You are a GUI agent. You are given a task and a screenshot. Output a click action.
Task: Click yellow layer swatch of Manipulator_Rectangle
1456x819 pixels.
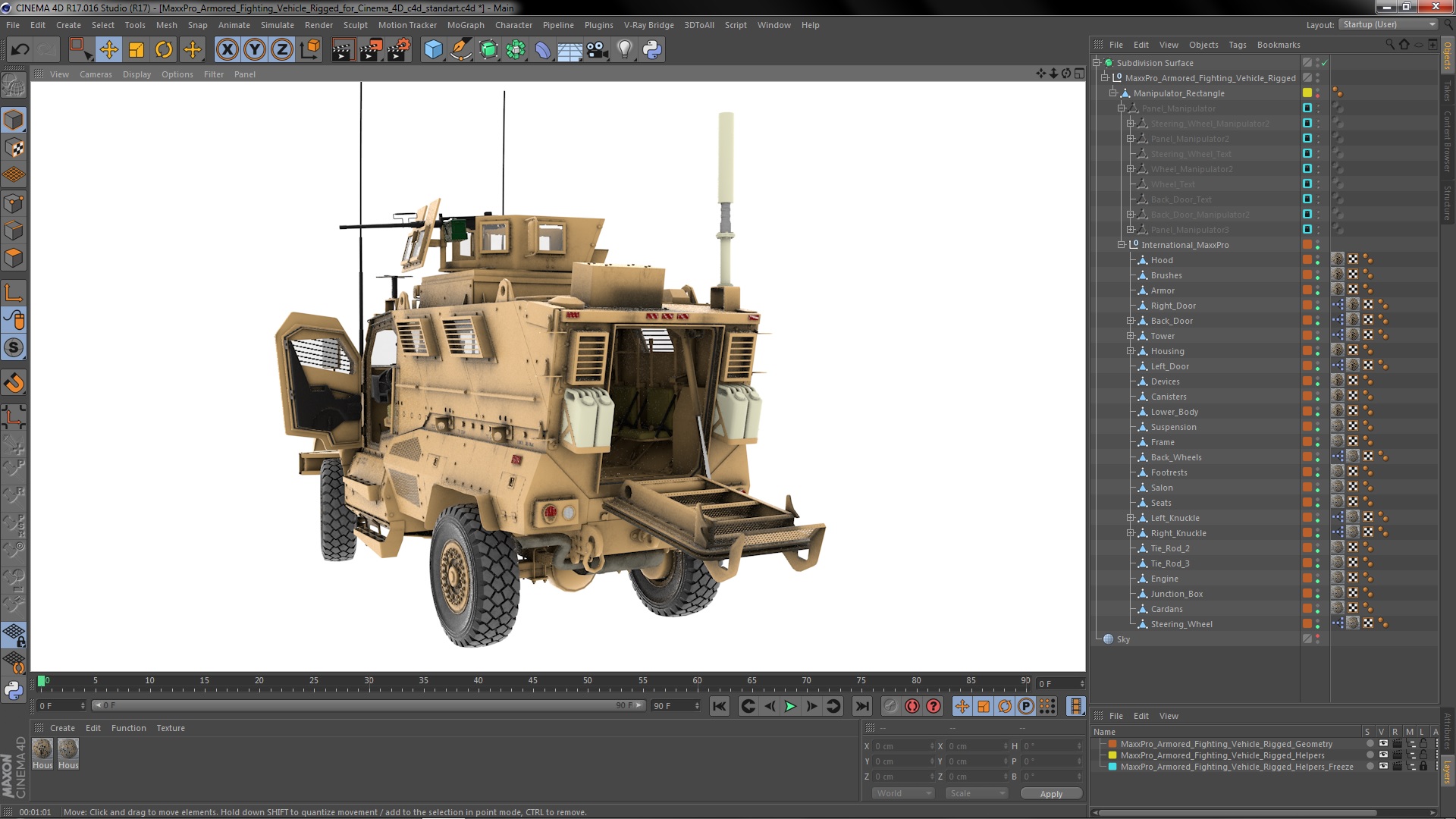(x=1307, y=93)
